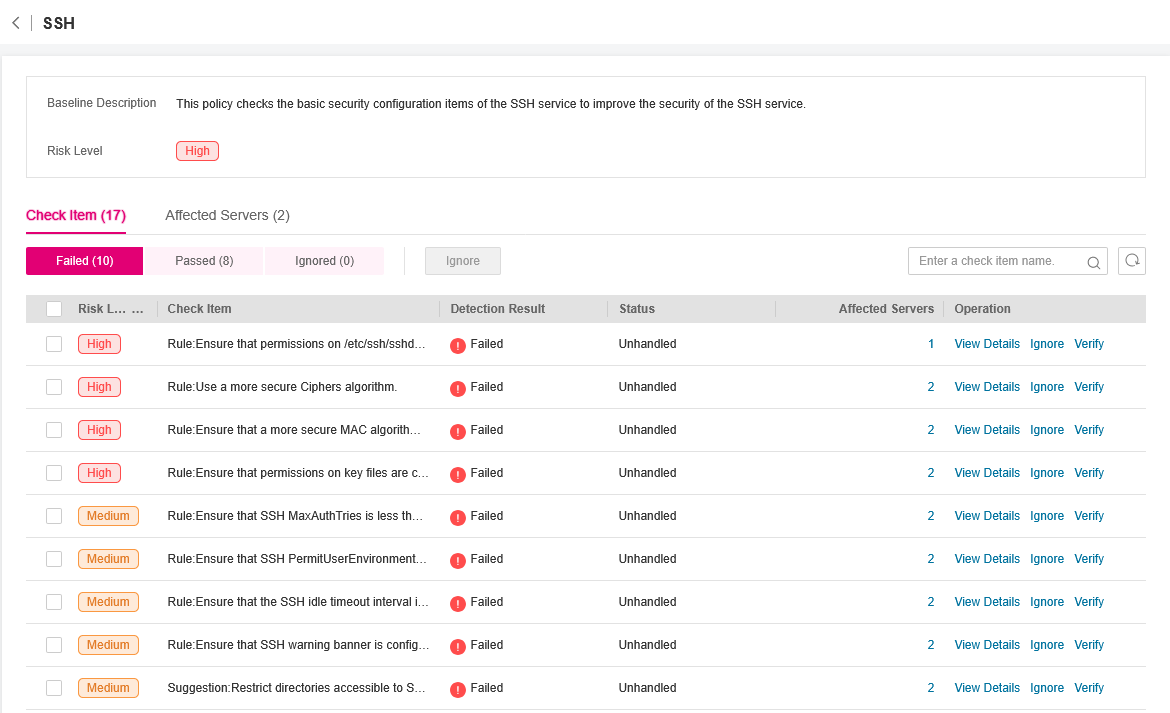Image resolution: width=1170 pixels, height=713 pixels.
Task: Click the Medium badge on the MaxAuthTries row
Action: coord(108,516)
